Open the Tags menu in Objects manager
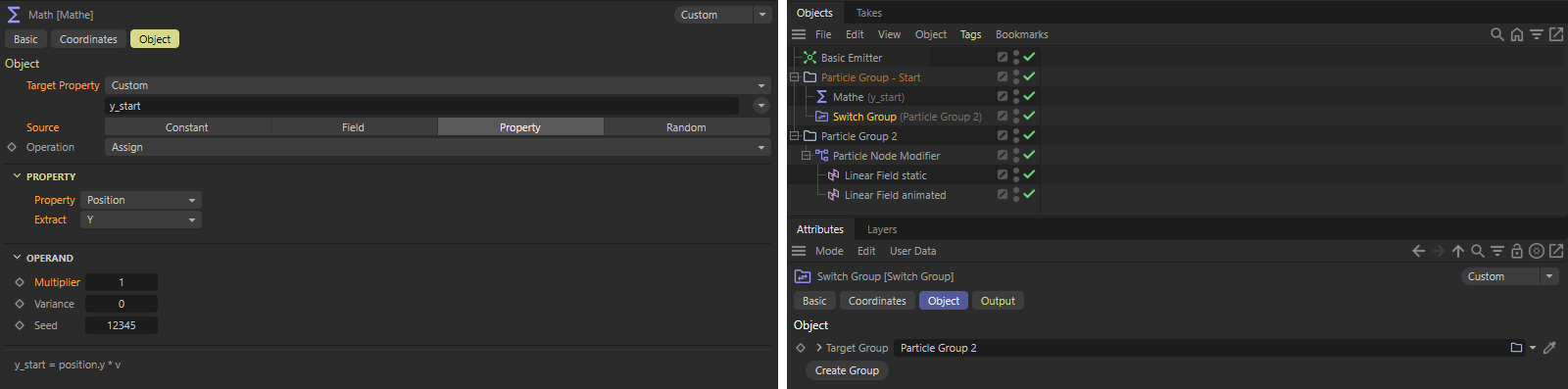Screen dimensions: 1568x389 (x=970, y=34)
